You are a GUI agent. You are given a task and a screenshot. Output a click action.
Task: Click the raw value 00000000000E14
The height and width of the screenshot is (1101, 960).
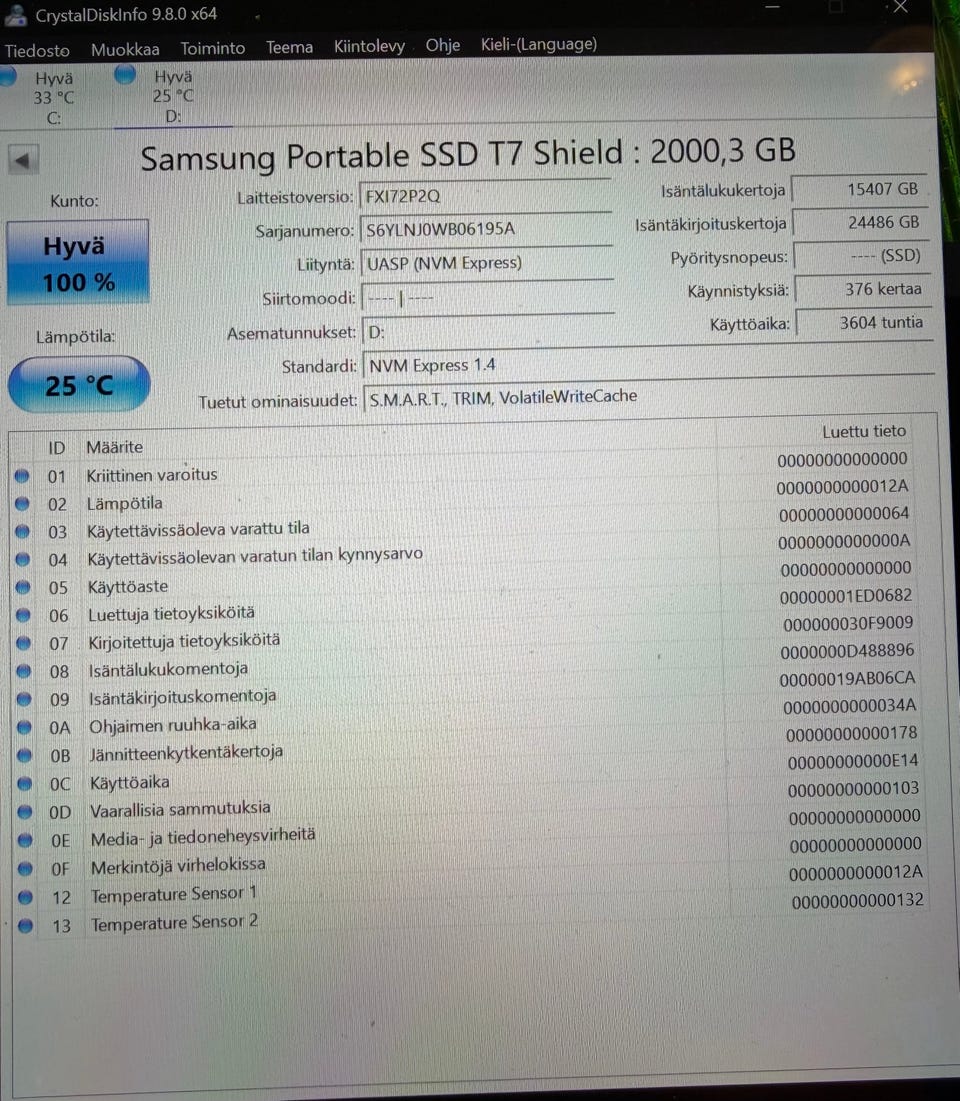click(853, 761)
